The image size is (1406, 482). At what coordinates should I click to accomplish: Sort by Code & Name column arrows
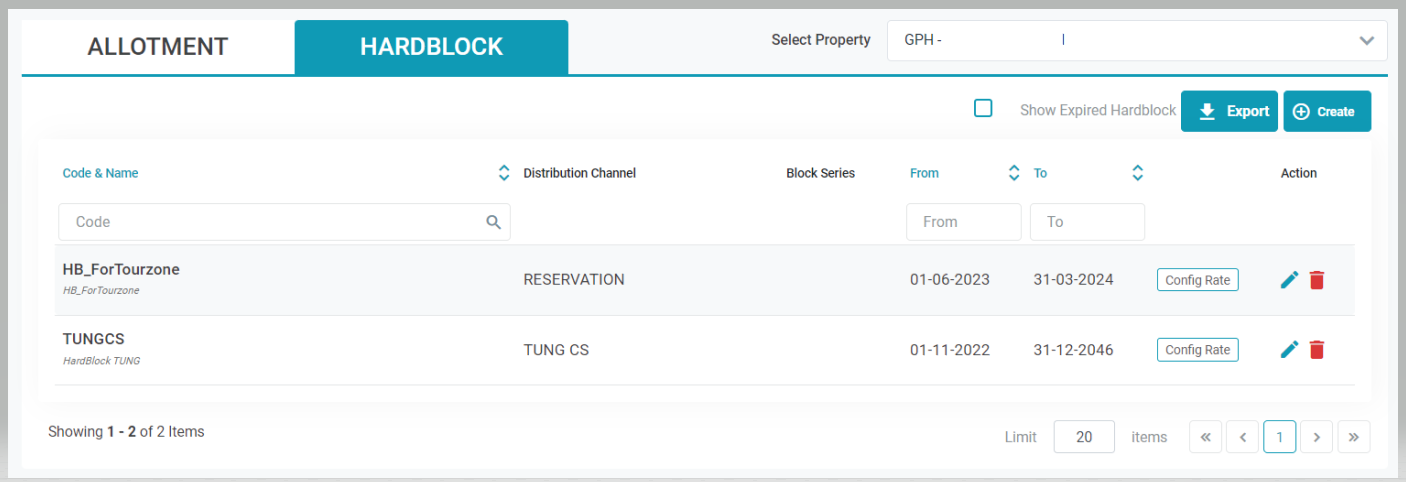(504, 173)
